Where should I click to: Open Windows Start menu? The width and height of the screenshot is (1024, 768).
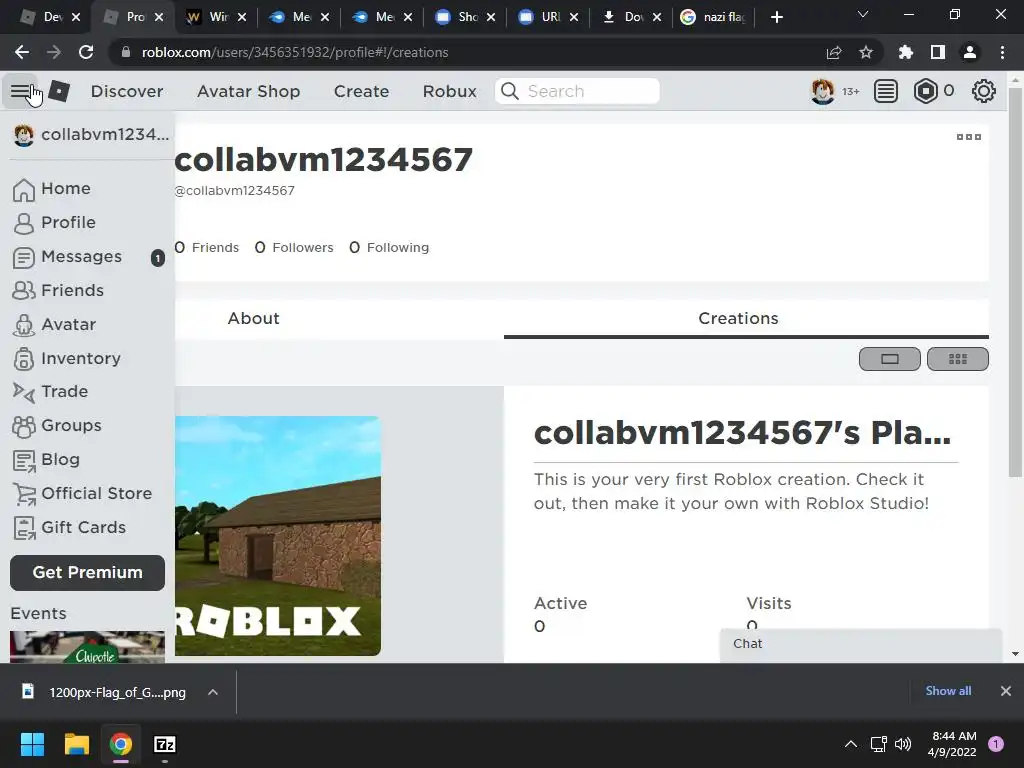click(x=32, y=744)
